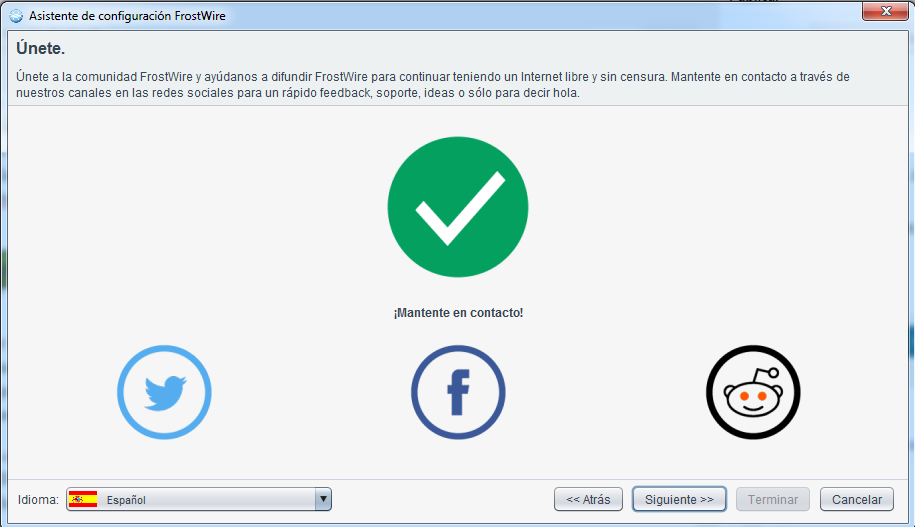Open the Idioma language dropdown
This screenshot has height=527, width=915.
click(199, 500)
